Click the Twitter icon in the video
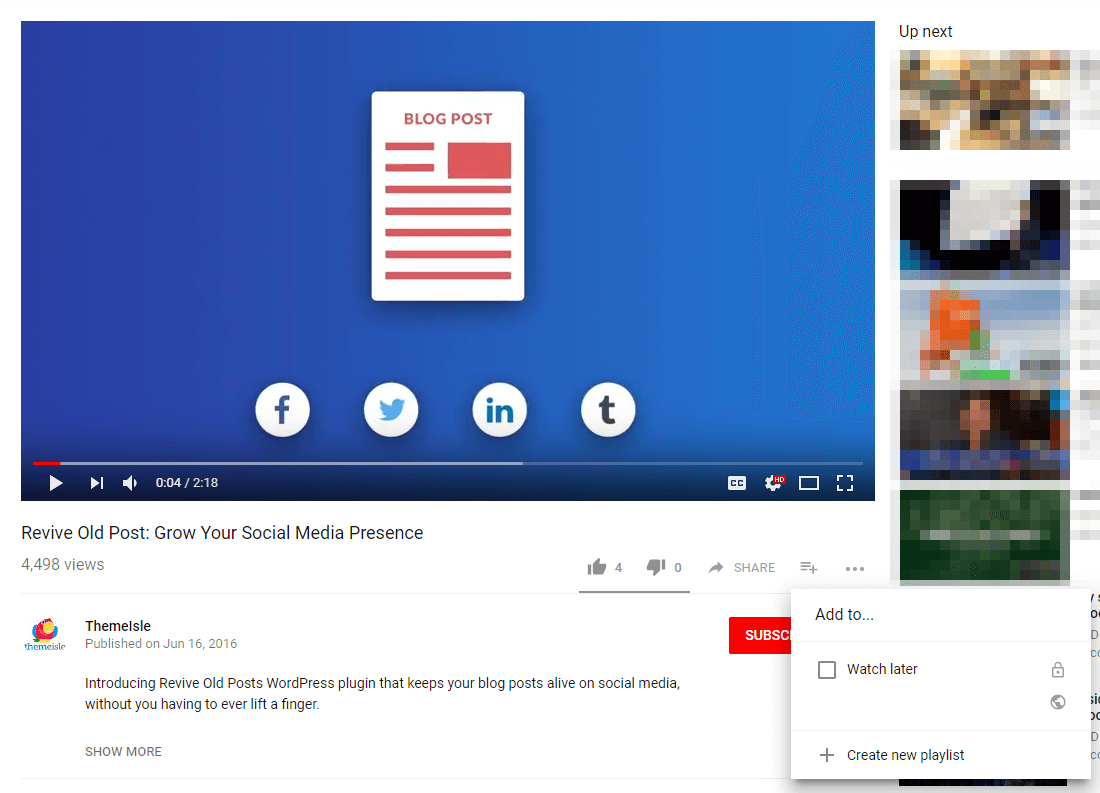 click(x=391, y=410)
